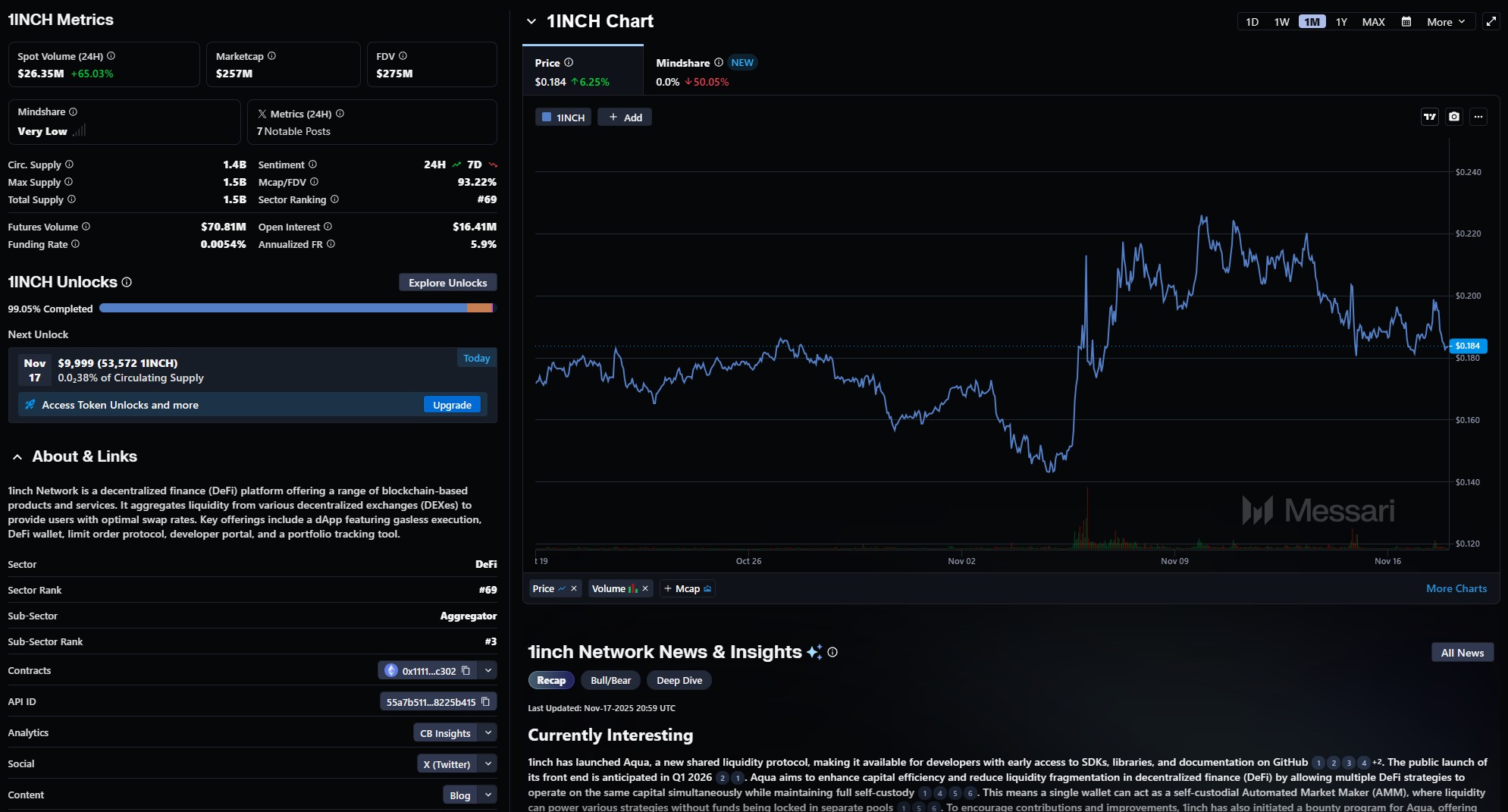The image size is (1508, 812).
Task: Open the calendar date range picker
Action: pyautogui.click(x=1406, y=22)
